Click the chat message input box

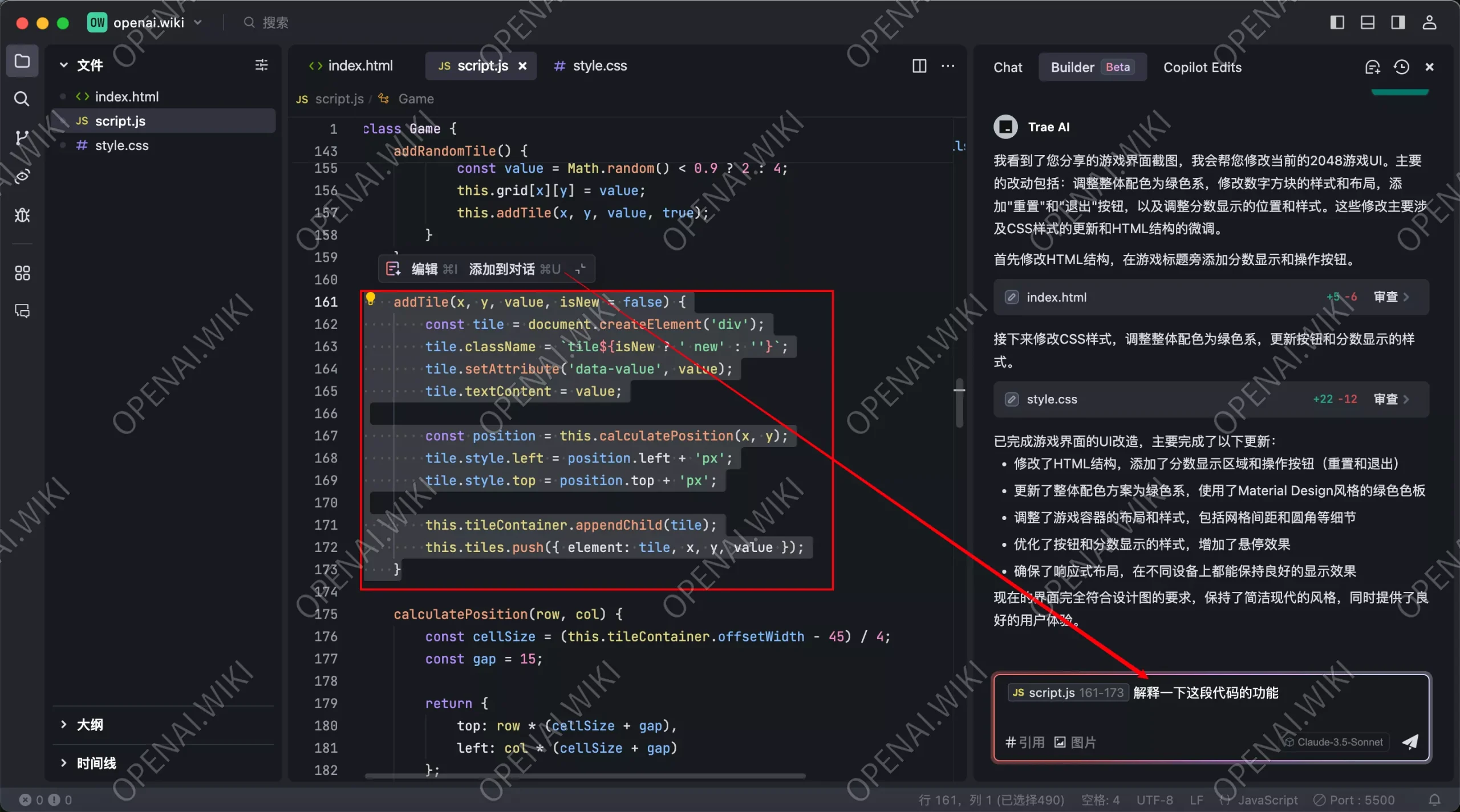click(x=1210, y=717)
